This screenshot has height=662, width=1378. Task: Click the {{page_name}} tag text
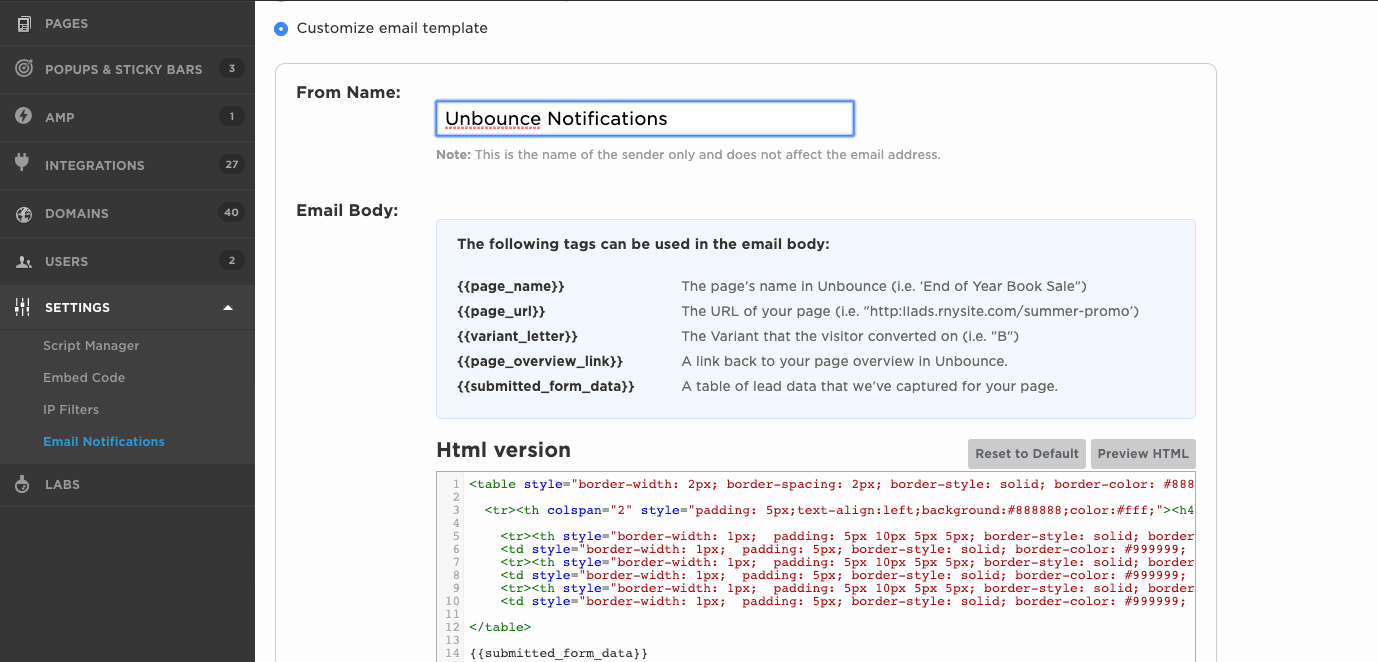click(x=511, y=286)
